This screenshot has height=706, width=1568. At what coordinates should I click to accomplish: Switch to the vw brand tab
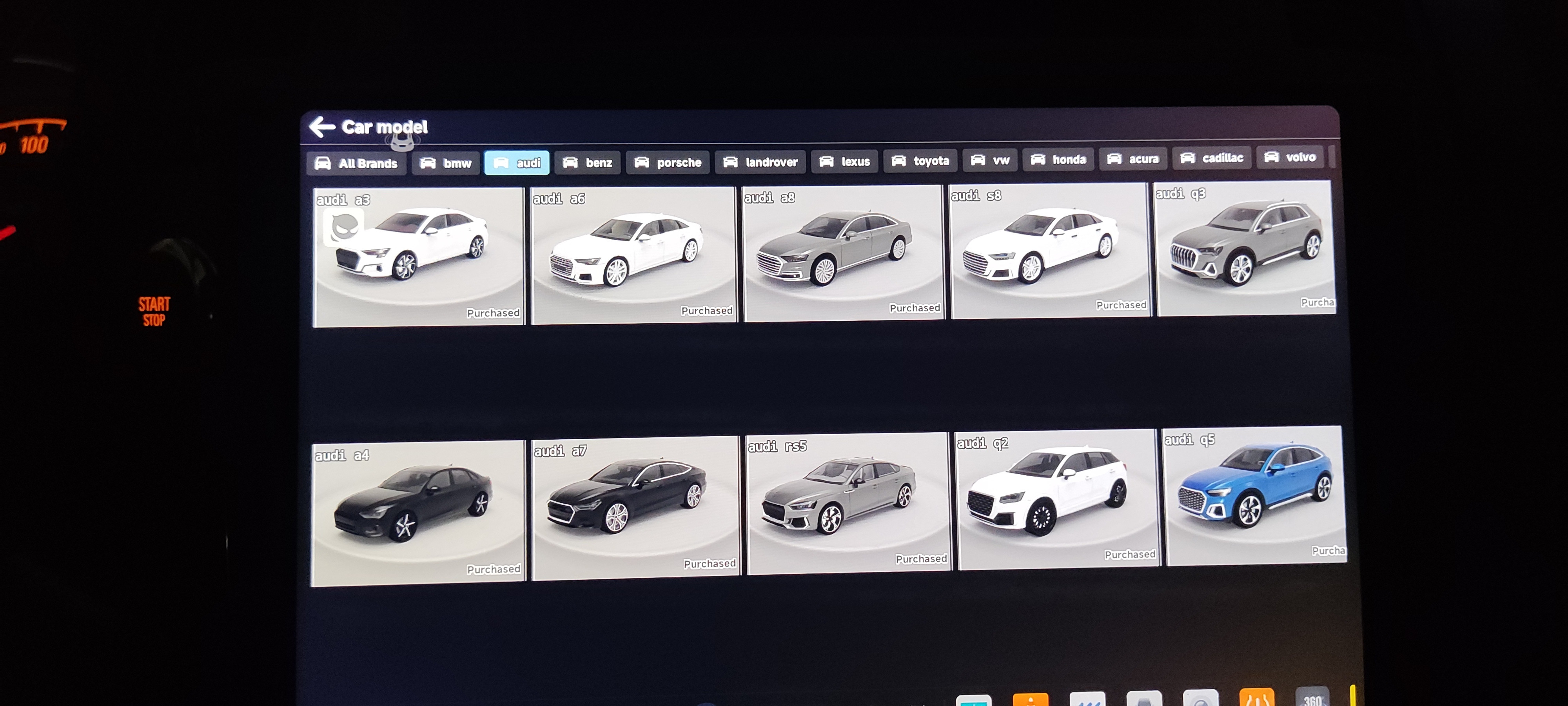tap(990, 160)
